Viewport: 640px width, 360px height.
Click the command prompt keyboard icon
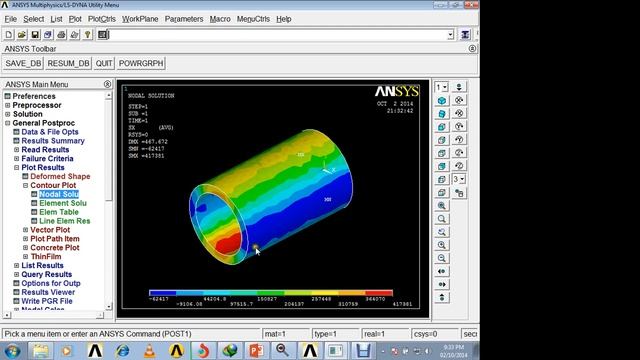click(103, 35)
